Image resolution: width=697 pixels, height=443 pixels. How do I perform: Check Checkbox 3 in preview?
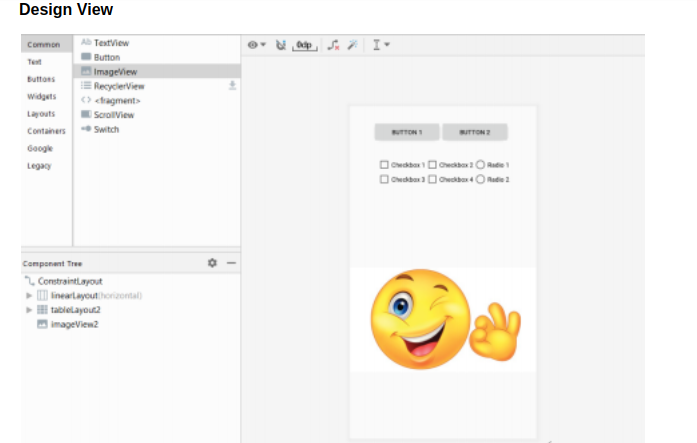click(x=384, y=180)
